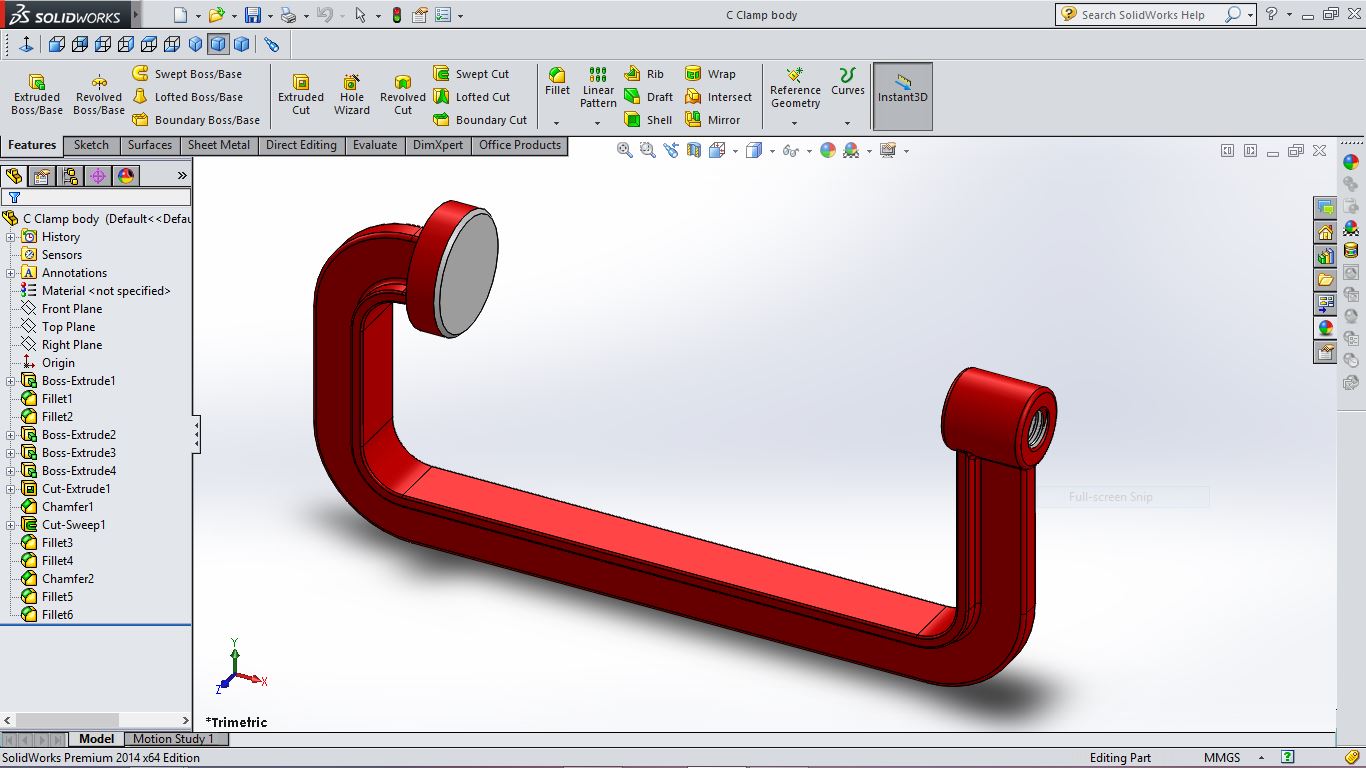Toggle the Instant3D button
Image resolution: width=1366 pixels, height=768 pixels.
click(x=903, y=97)
